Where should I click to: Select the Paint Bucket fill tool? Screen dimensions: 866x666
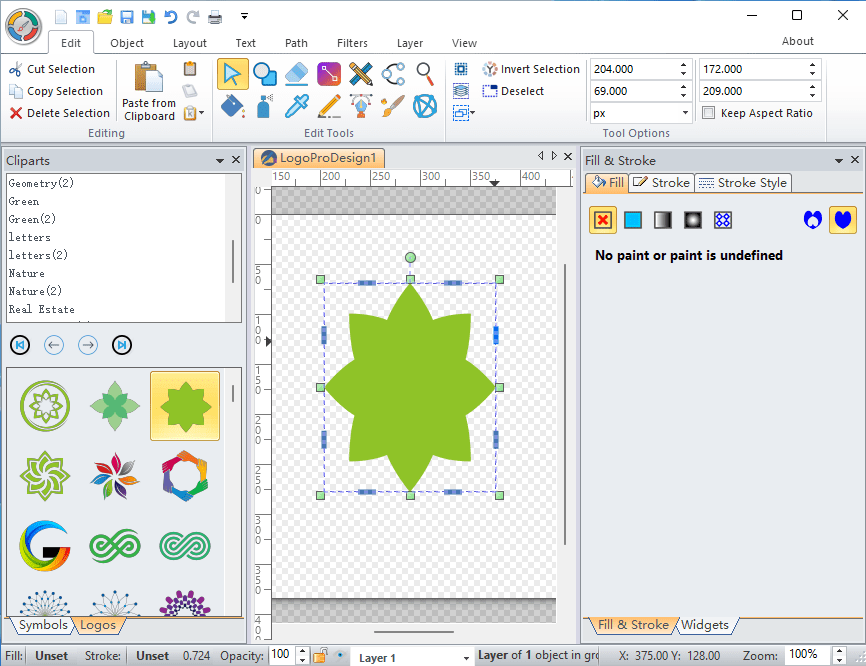coord(231,106)
